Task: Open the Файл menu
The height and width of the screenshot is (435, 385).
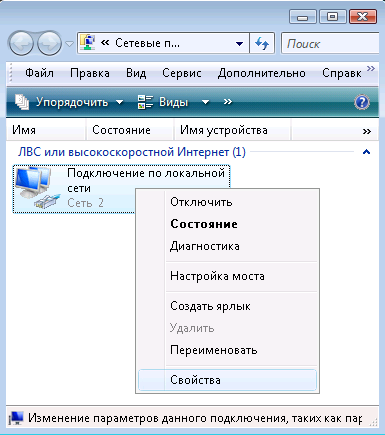Action: pos(39,73)
